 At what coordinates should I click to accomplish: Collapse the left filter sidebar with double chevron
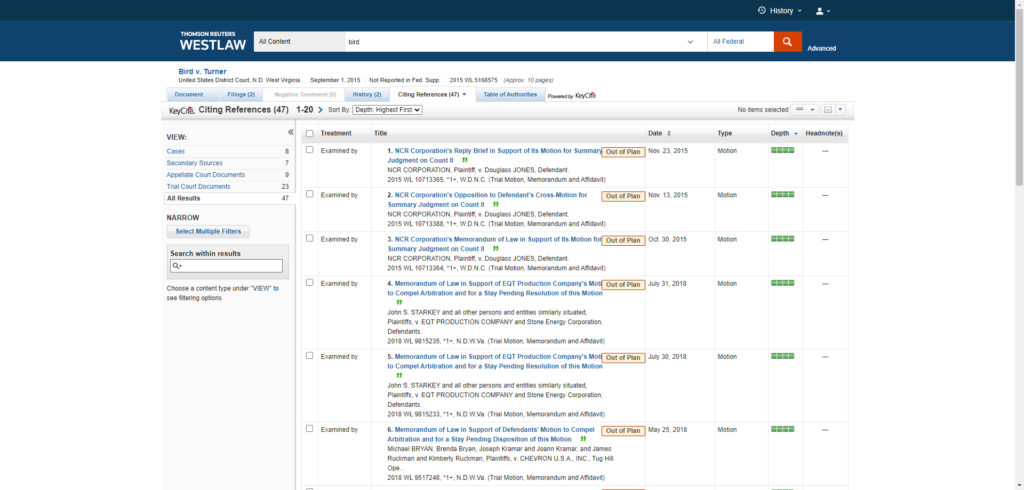click(x=291, y=132)
